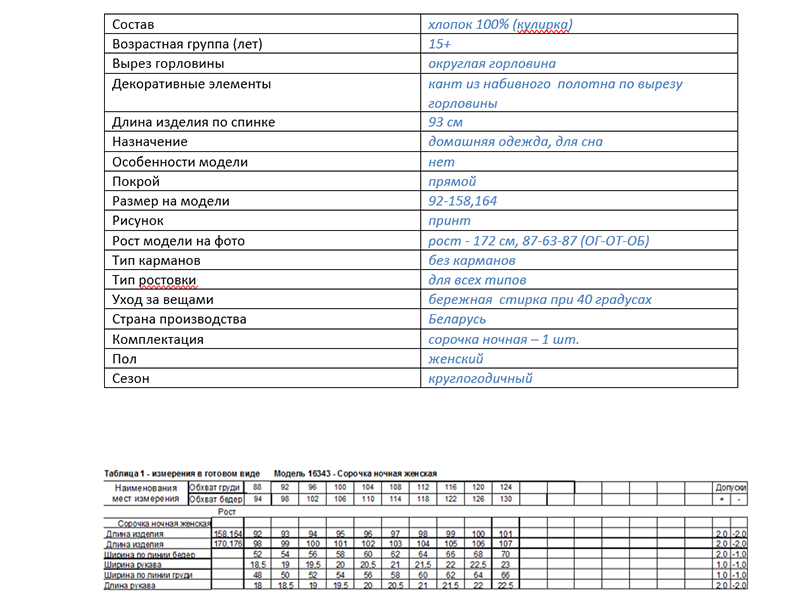Select "бережная стирка при 40 градусах"
The width and height of the screenshot is (800, 596).
pos(540,300)
